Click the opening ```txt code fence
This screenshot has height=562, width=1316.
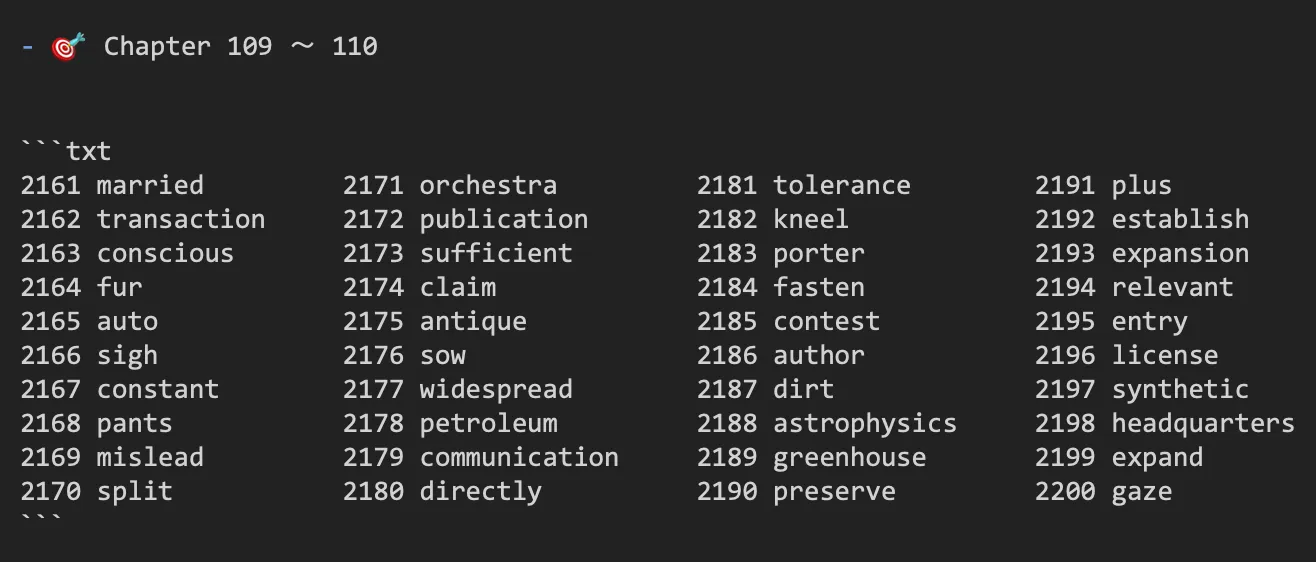[x=66, y=152]
